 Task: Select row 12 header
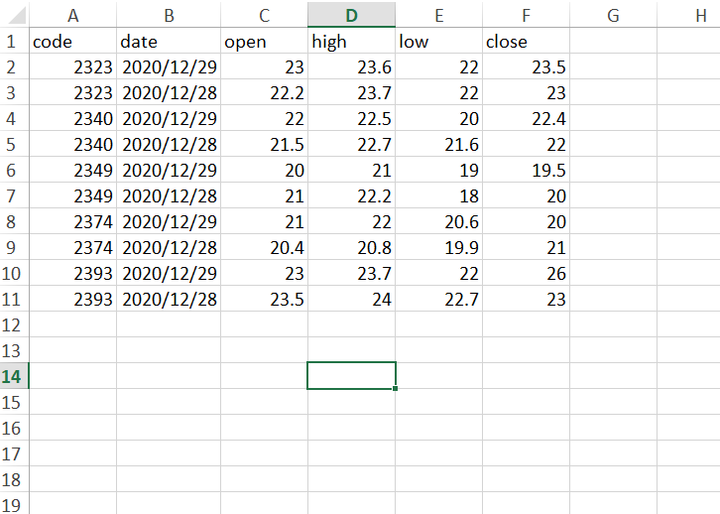point(14,325)
